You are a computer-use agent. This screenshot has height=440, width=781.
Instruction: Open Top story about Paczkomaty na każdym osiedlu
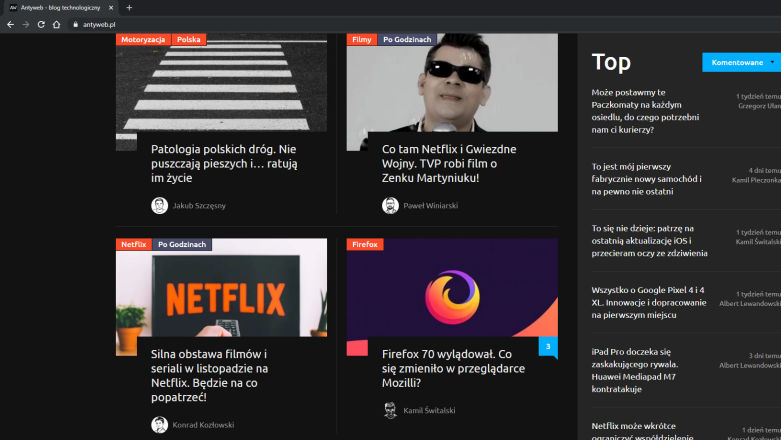(x=646, y=111)
